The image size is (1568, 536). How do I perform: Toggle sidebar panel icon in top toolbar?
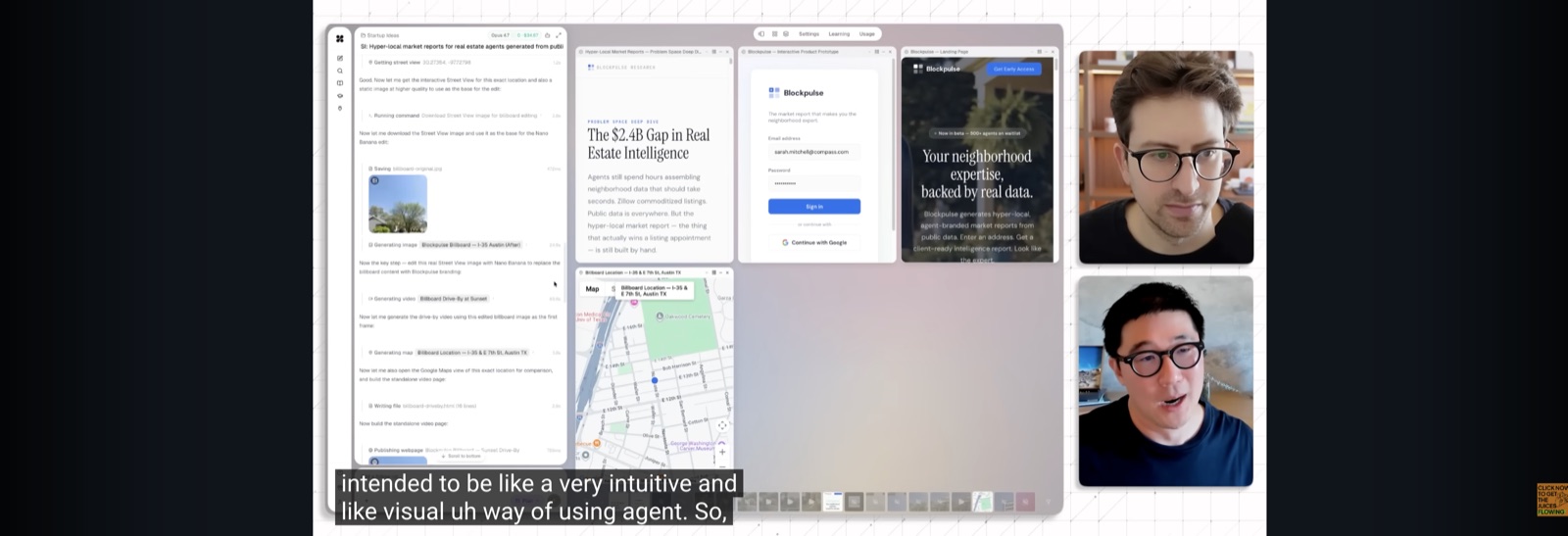click(x=761, y=34)
